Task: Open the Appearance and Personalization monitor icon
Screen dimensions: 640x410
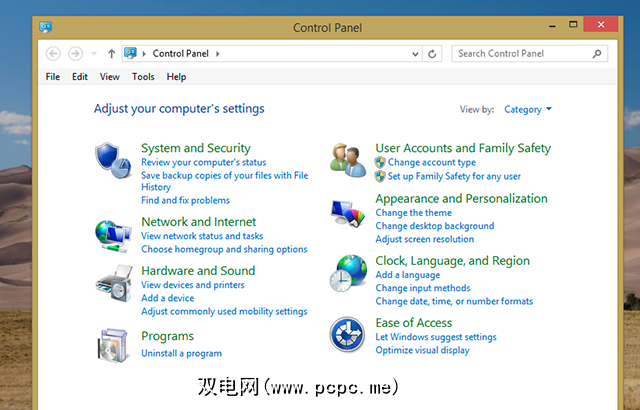Action: click(348, 214)
